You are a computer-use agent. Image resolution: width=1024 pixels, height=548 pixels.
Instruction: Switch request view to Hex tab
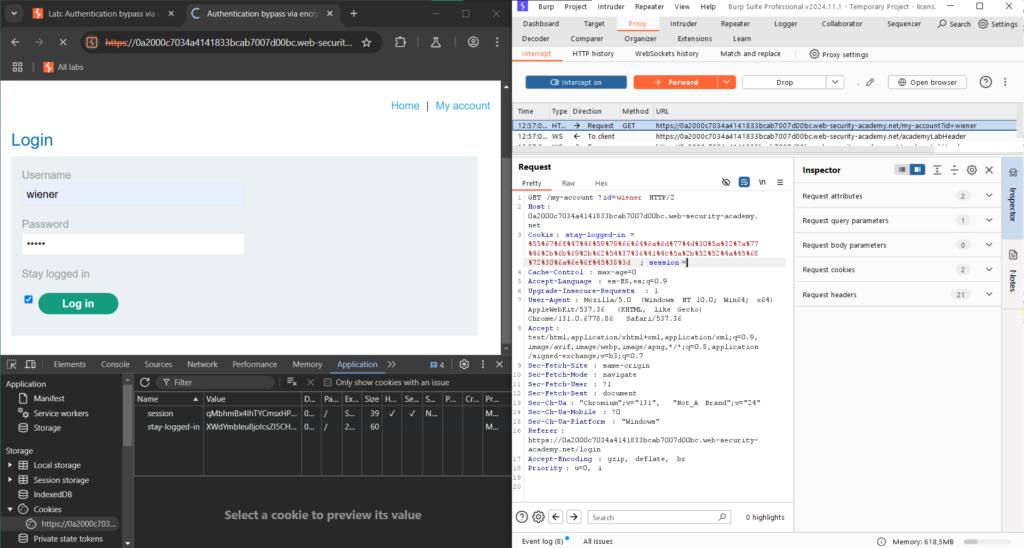601,183
